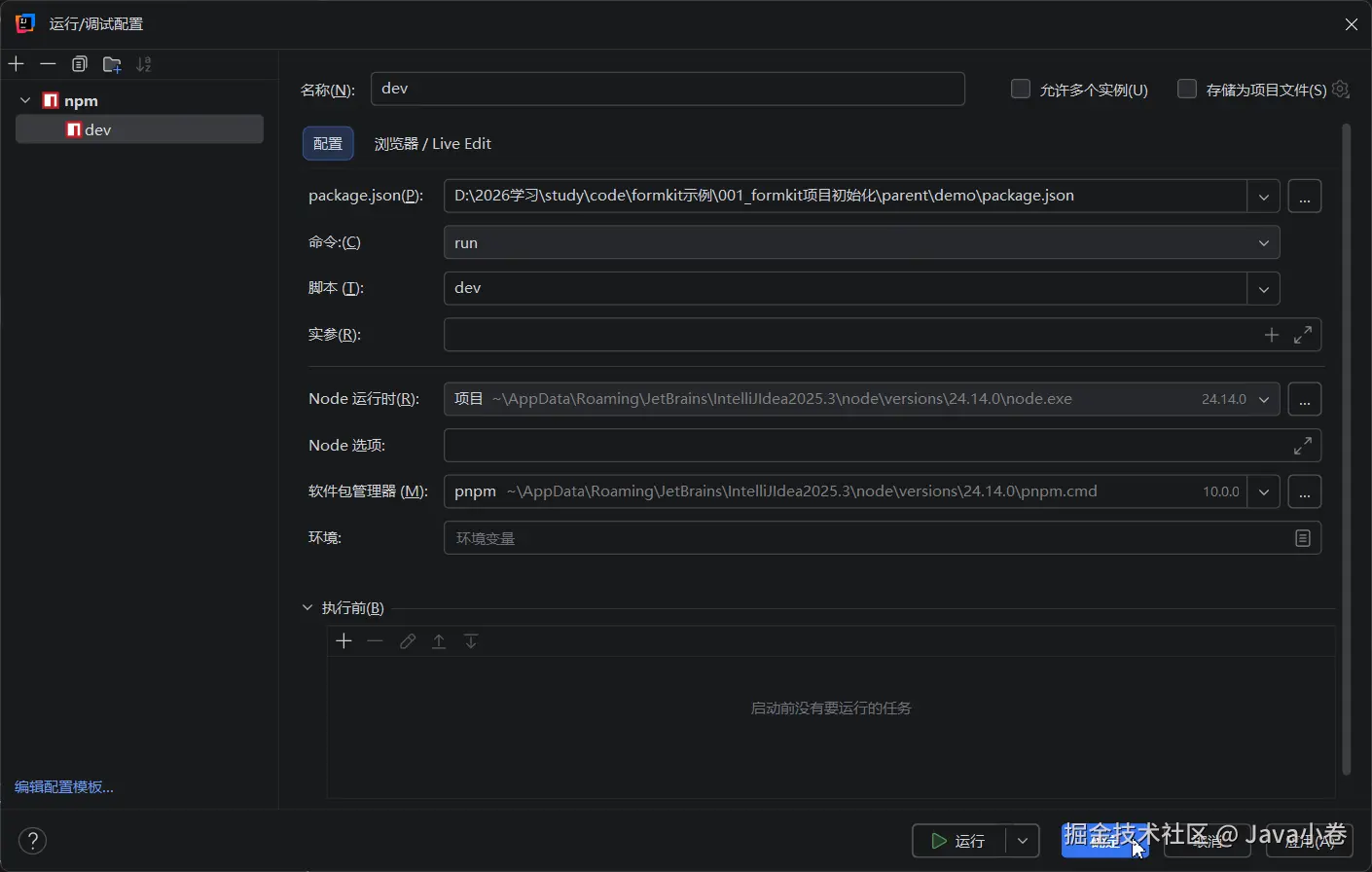1372x872 pixels.
Task: Open the dropdown arrow next to 运行
Action: 1023,841
